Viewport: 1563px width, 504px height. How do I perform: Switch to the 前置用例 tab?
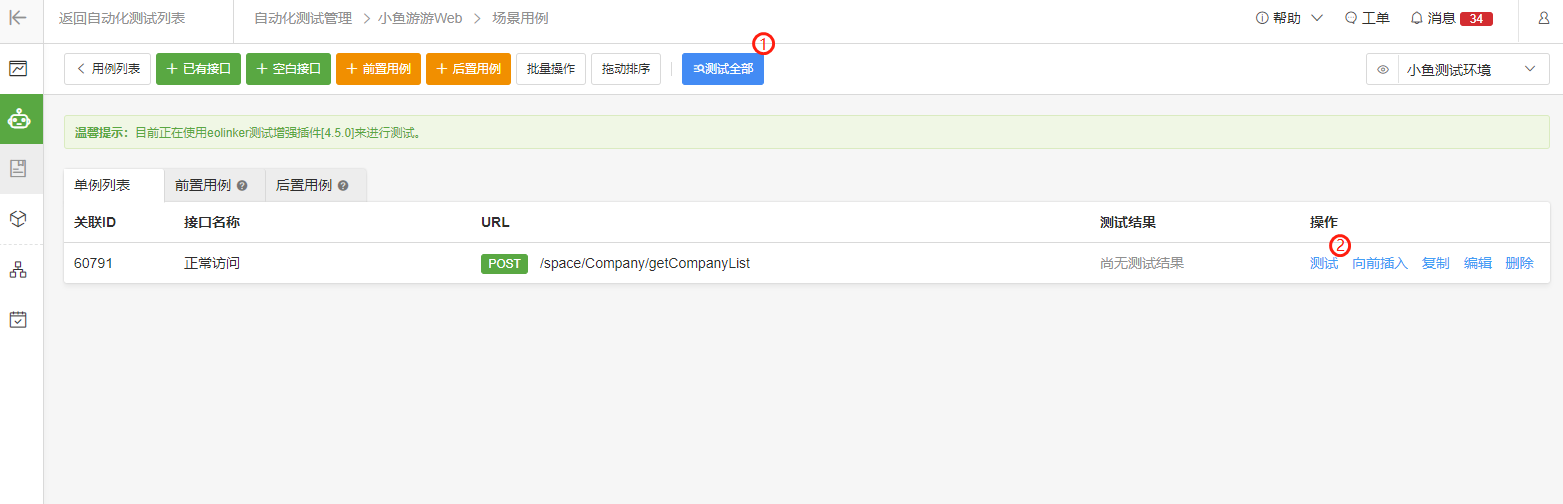pyautogui.click(x=214, y=186)
